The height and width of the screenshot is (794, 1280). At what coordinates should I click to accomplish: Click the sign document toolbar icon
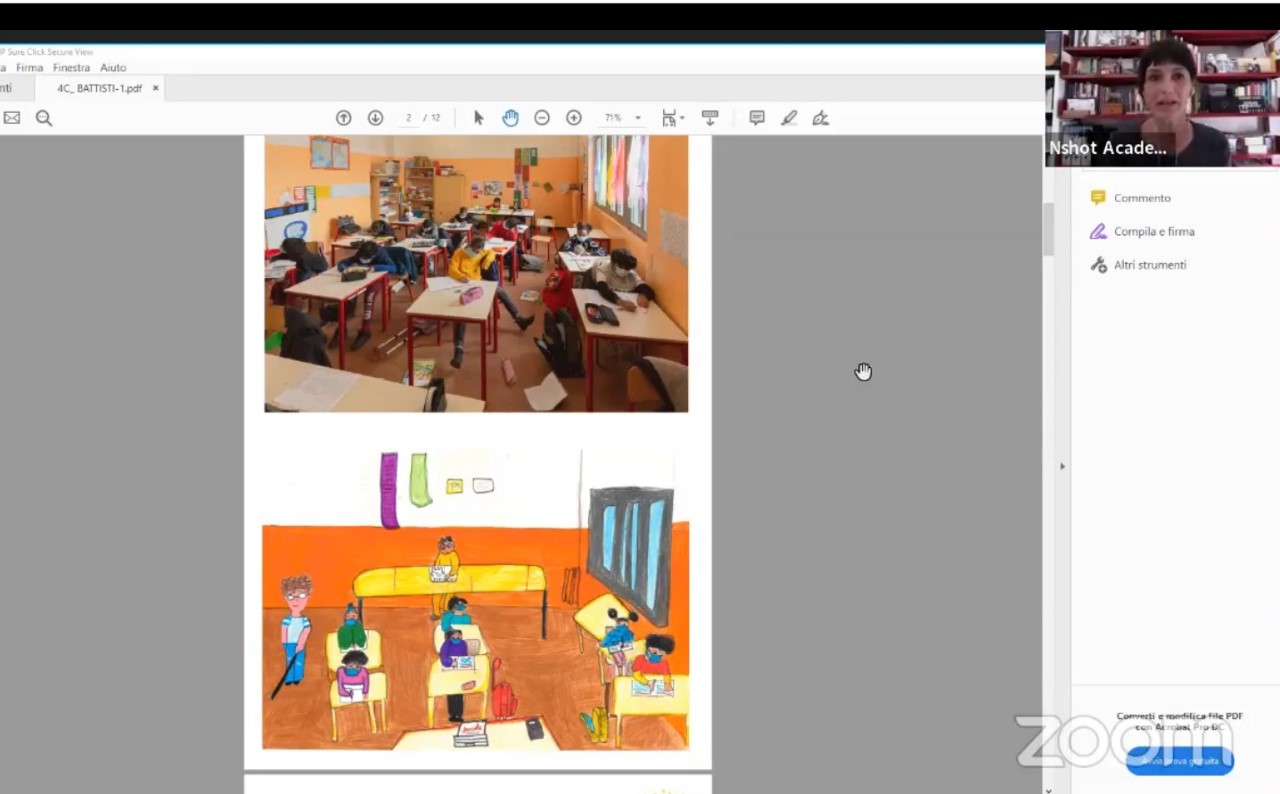(x=821, y=118)
